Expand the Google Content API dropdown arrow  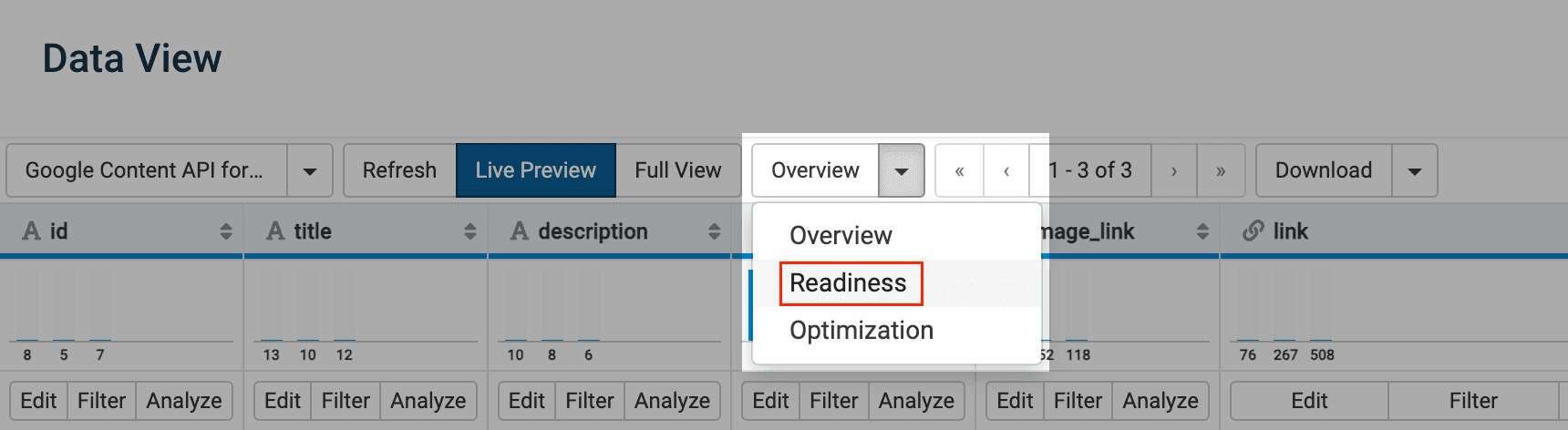[310, 170]
